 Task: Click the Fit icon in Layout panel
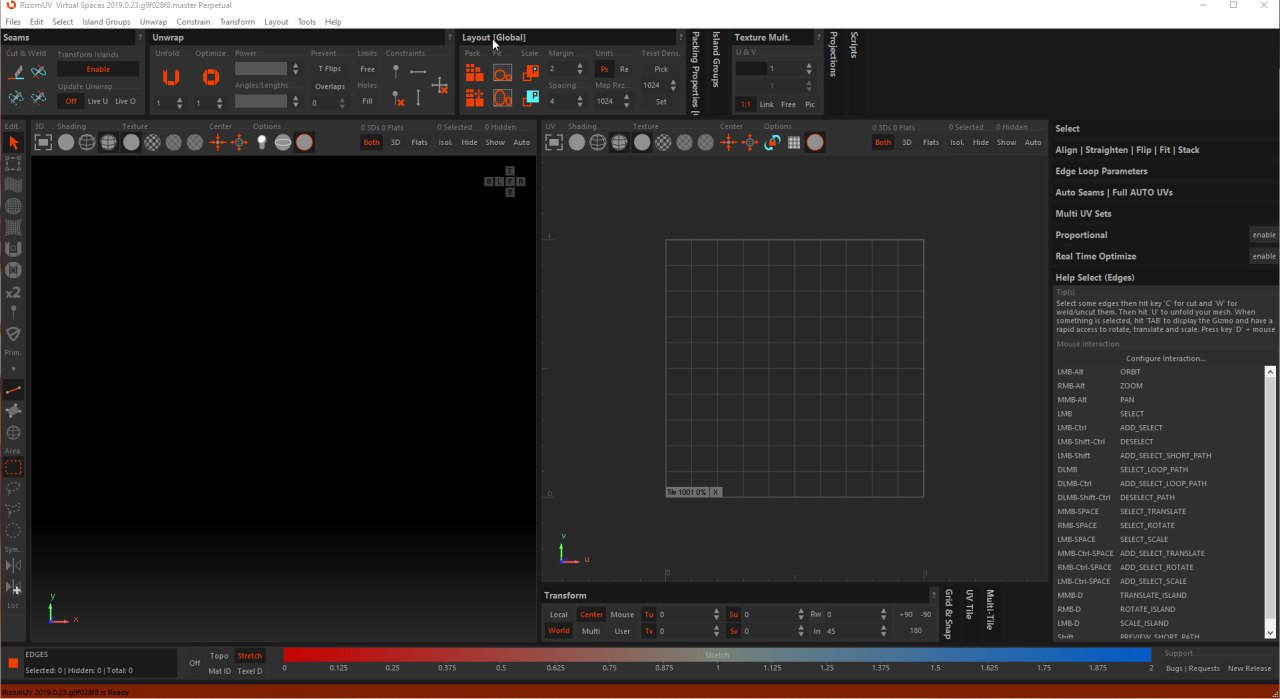(503, 72)
